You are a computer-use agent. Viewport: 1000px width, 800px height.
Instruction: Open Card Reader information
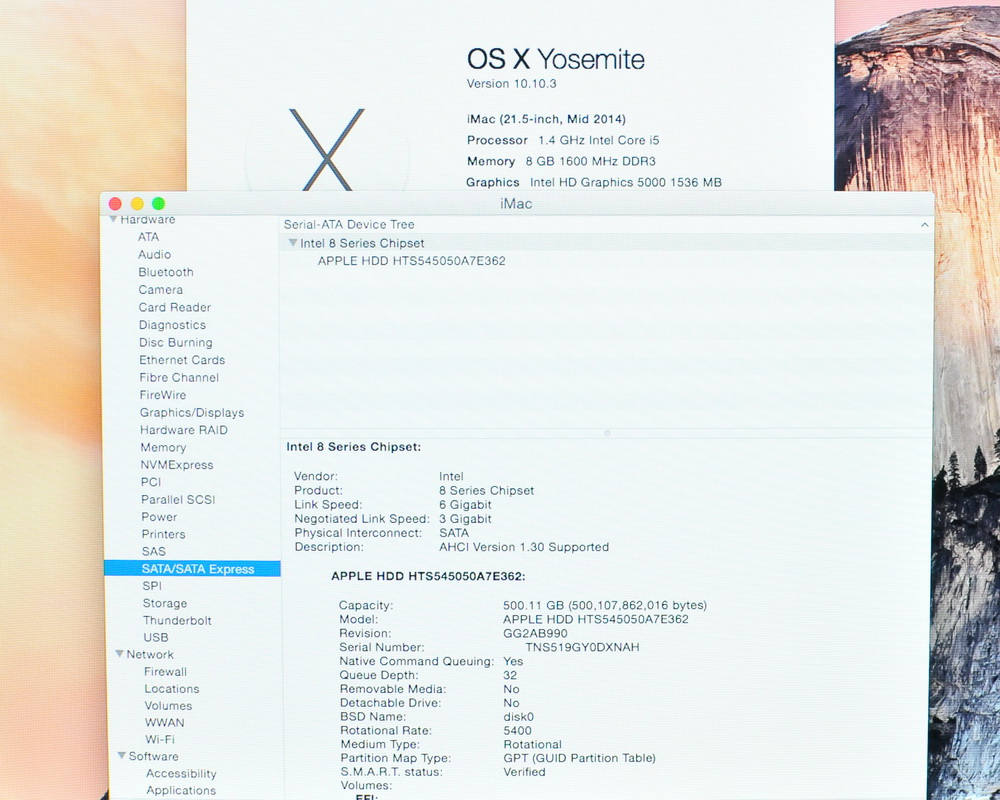[175, 307]
